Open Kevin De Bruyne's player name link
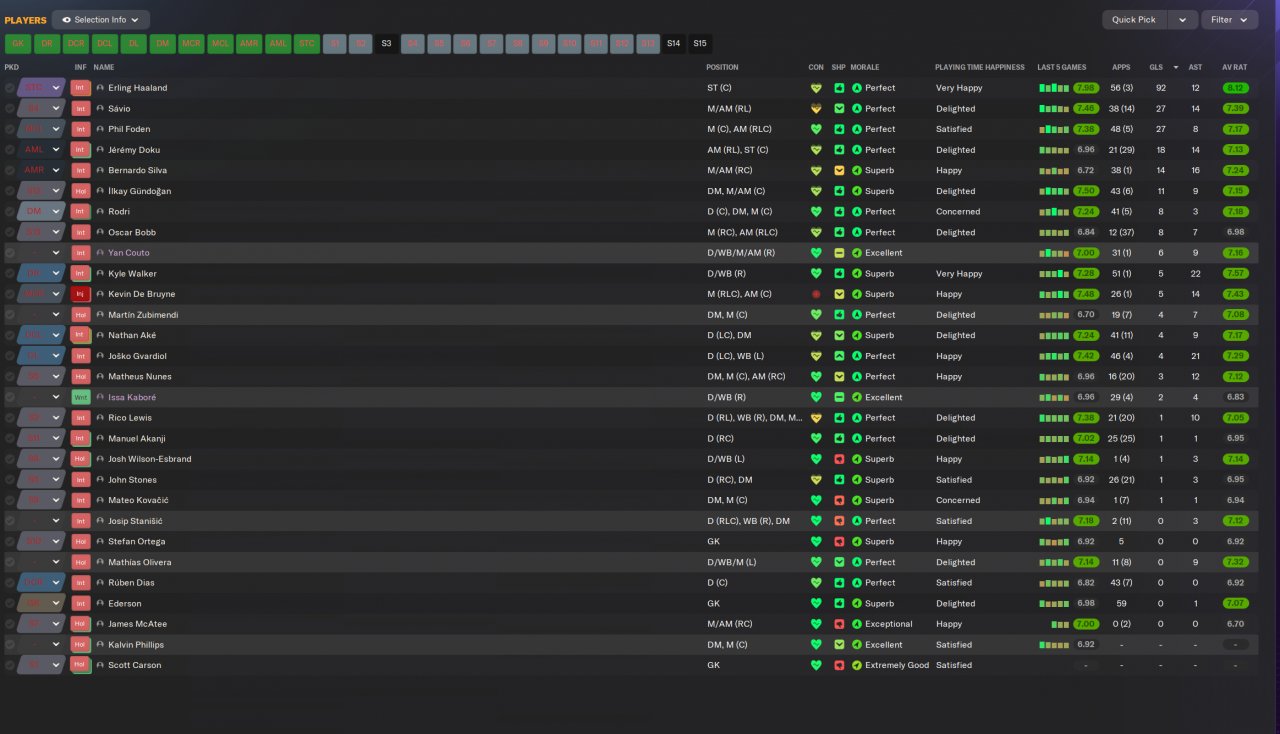This screenshot has height=734, width=1280. (x=142, y=294)
